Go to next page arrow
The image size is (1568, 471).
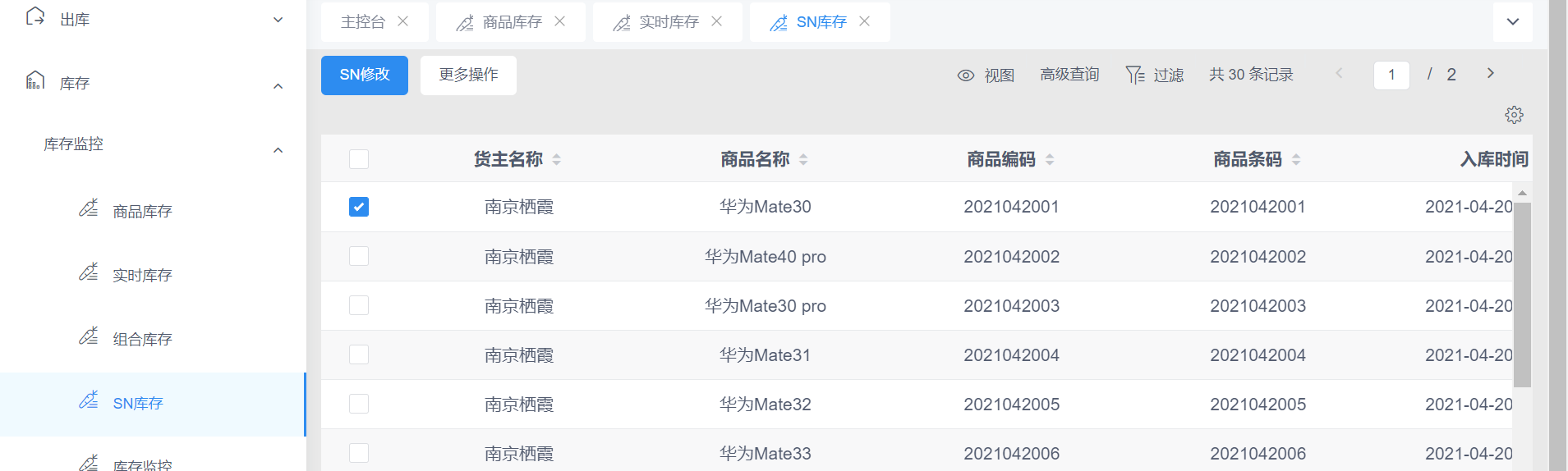[1491, 73]
